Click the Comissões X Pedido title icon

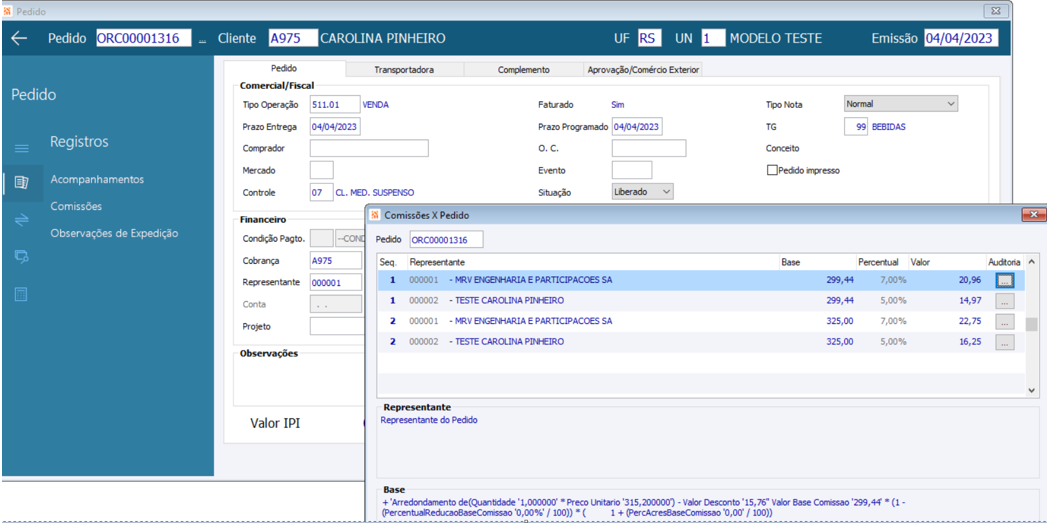click(x=375, y=215)
